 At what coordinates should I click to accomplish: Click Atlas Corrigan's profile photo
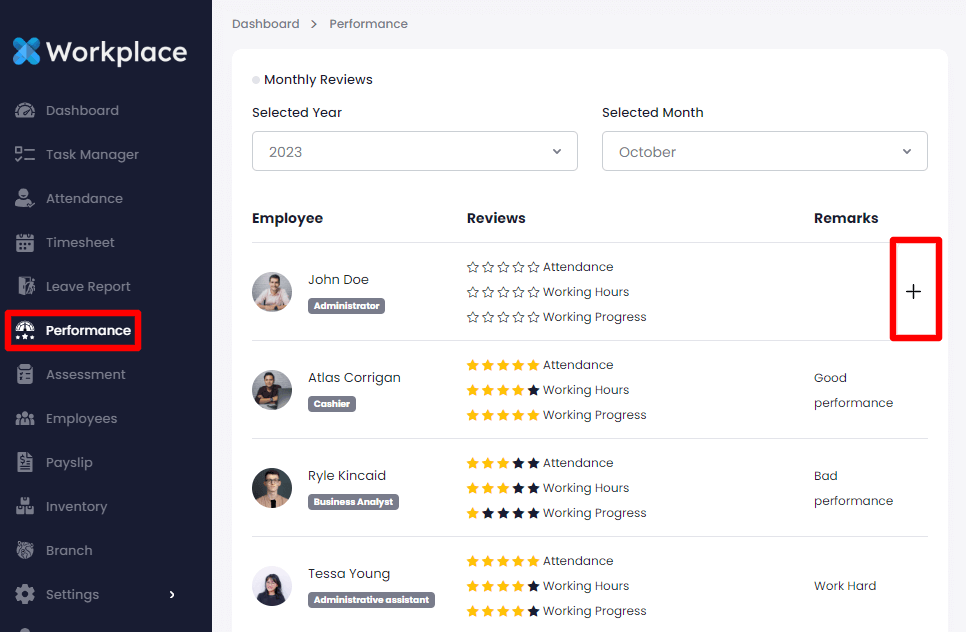[272, 390]
